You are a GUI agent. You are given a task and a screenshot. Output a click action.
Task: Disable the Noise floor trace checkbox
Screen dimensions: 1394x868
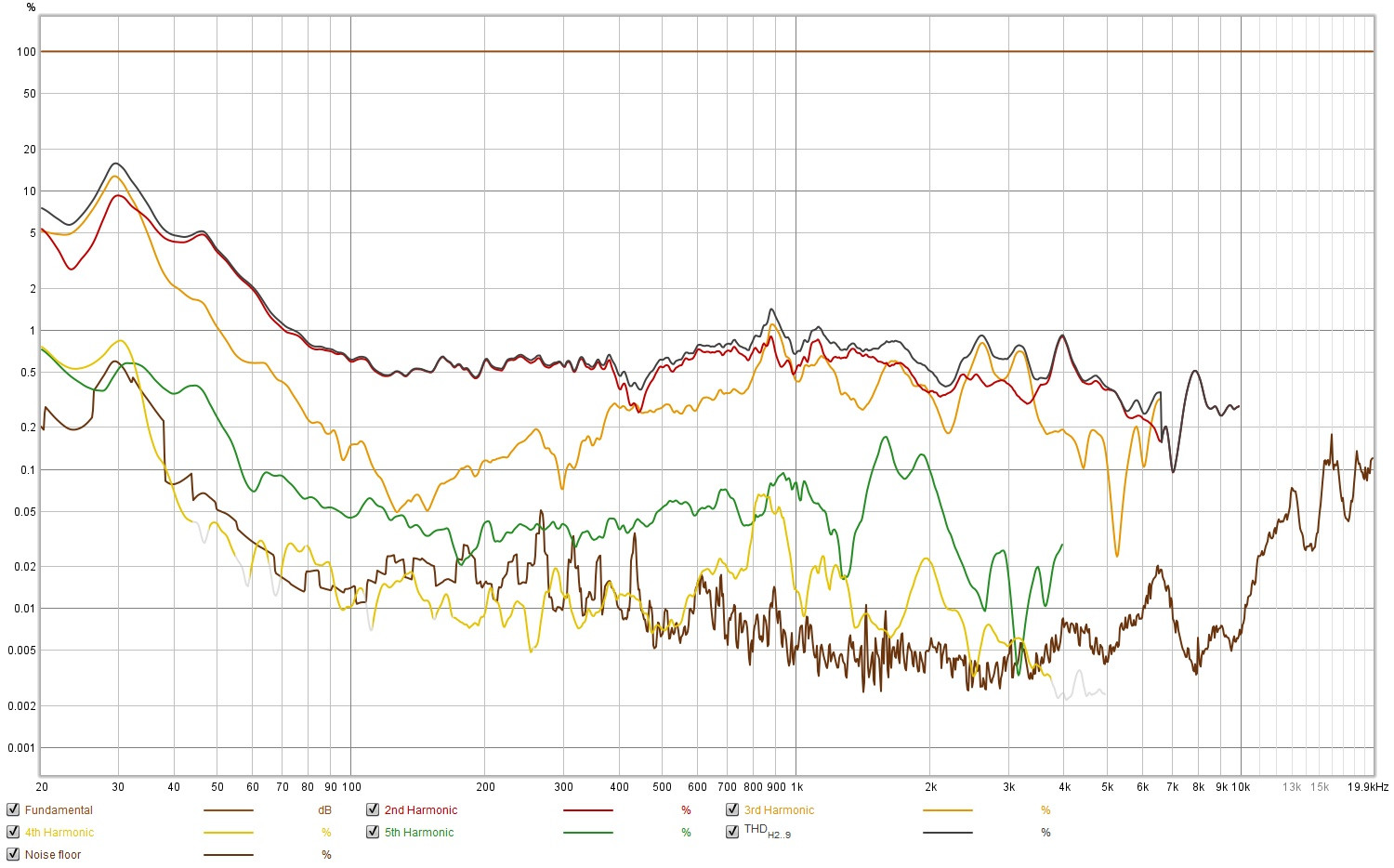tap(13, 854)
